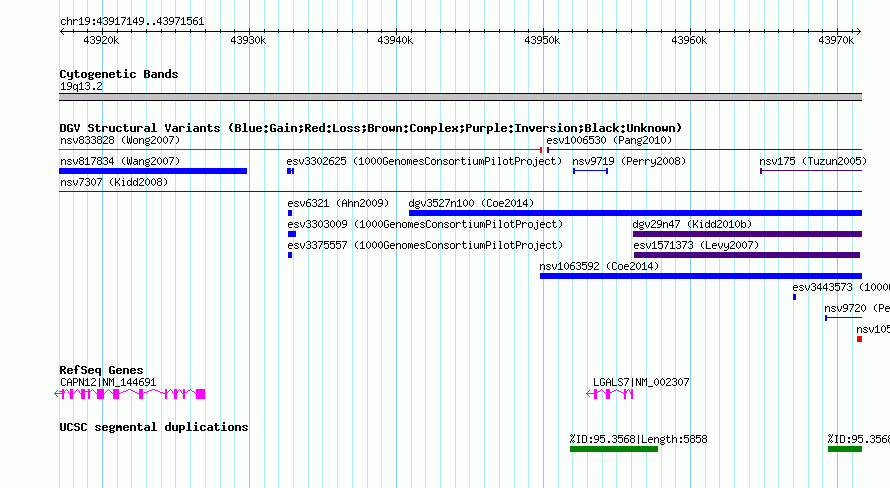Viewport: 890px width, 488px height.
Task: Click the nsv9719 blue bracket glyph
Action: tap(590, 171)
